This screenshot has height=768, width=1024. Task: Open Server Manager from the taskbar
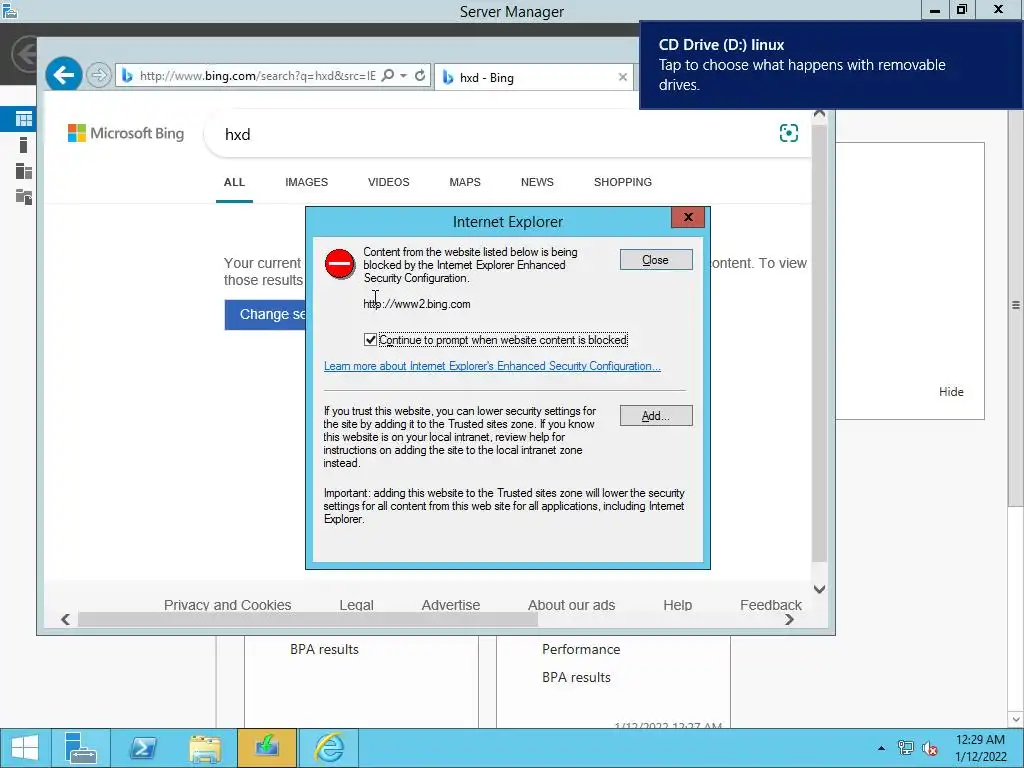(81, 748)
